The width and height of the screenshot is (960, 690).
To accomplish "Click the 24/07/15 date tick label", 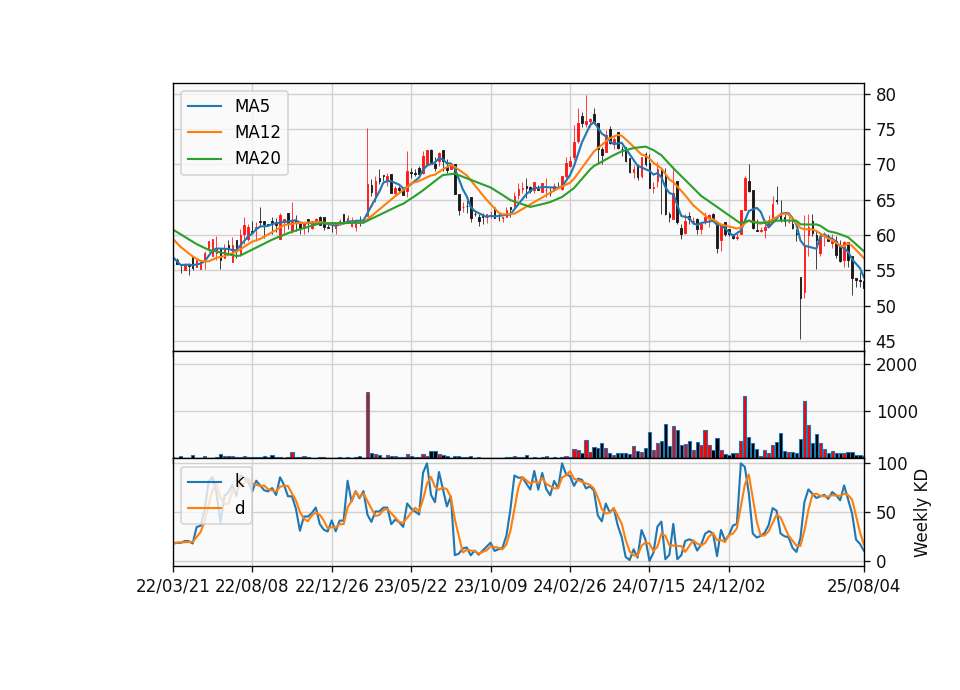I will (x=649, y=586).
